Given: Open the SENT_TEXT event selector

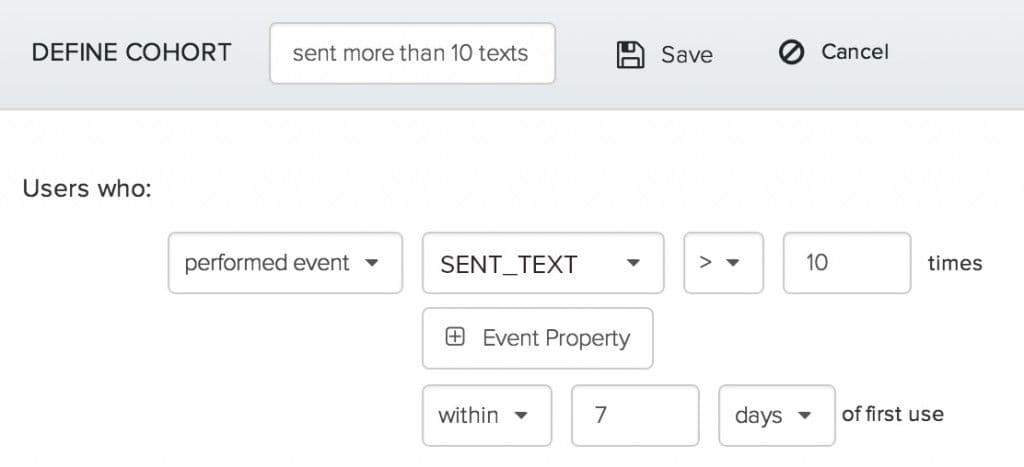Looking at the screenshot, I should [543, 264].
